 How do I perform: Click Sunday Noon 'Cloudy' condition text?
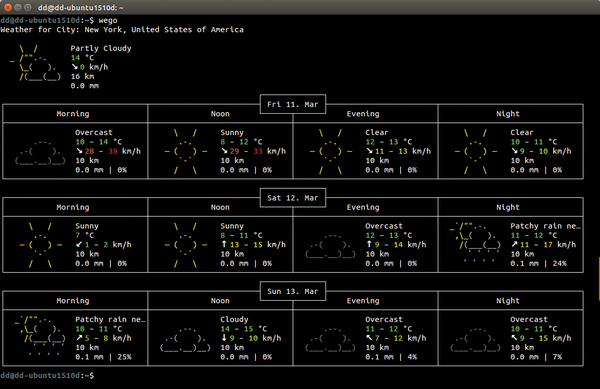coord(234,319)
